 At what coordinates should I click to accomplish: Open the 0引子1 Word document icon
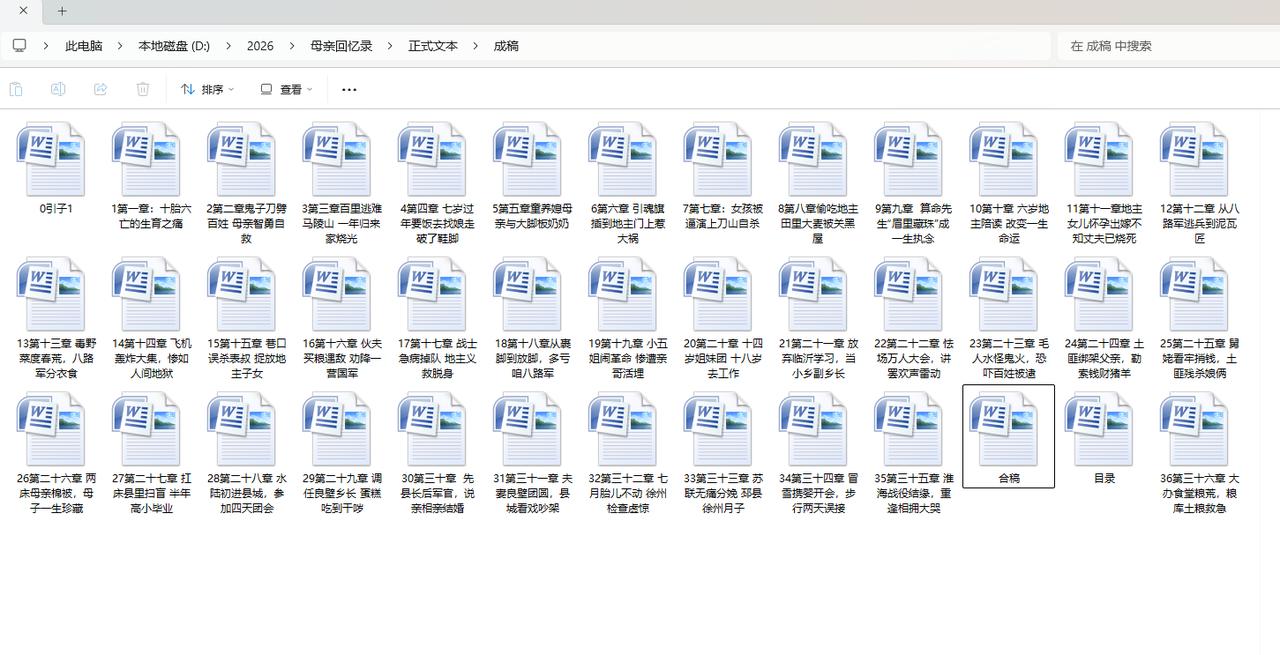pos(52,159)
